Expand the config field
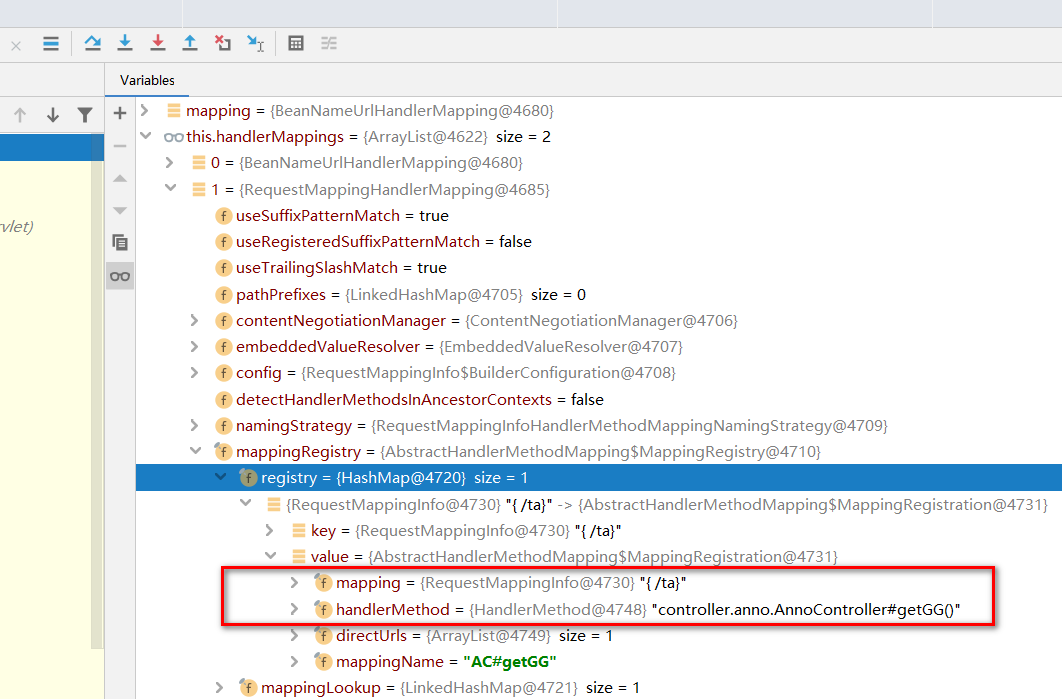This screenshot has height=699, width=1062. click(x=194, y=373)
